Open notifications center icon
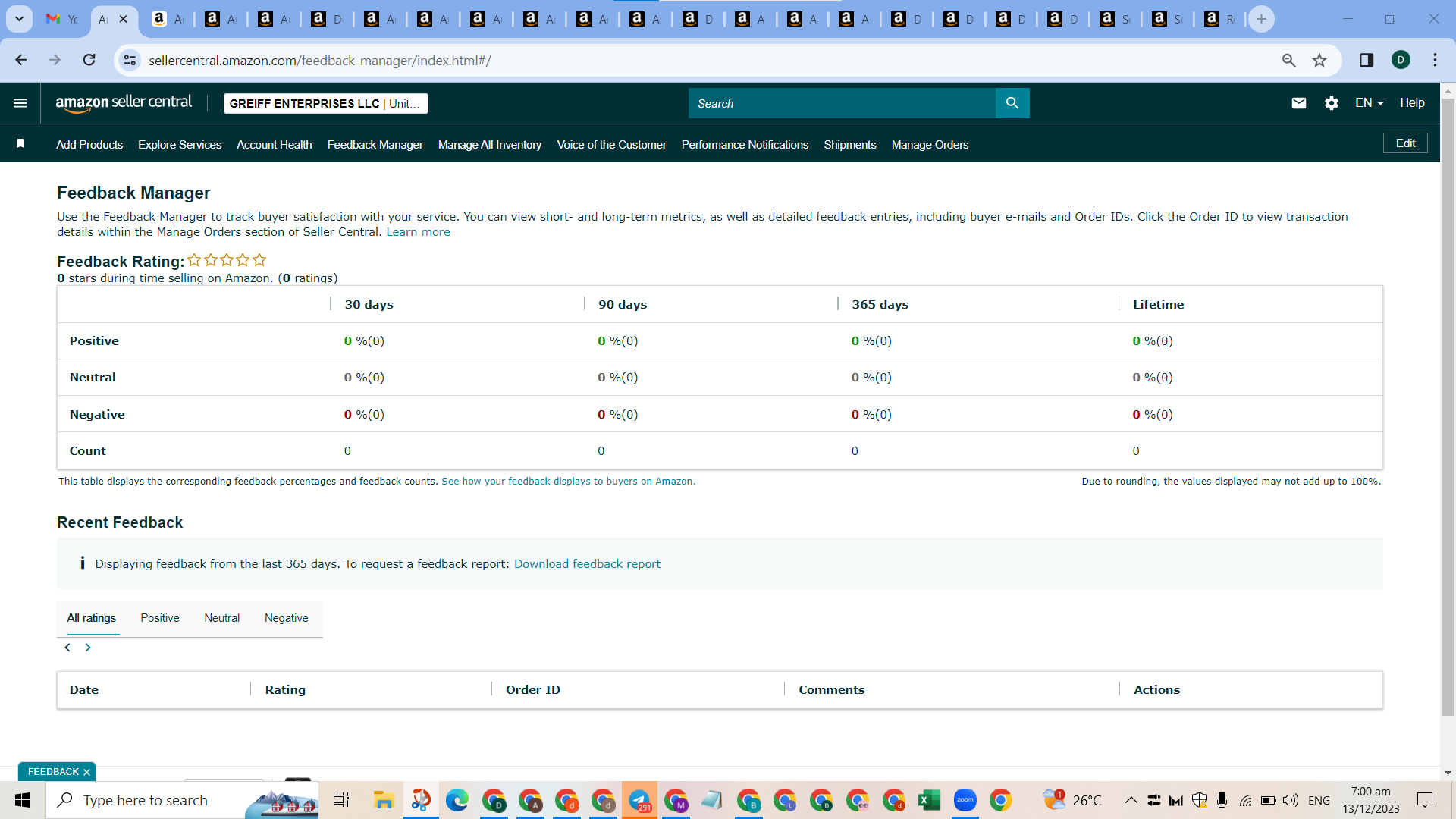1456x819 pixels. click(1425, 800)
